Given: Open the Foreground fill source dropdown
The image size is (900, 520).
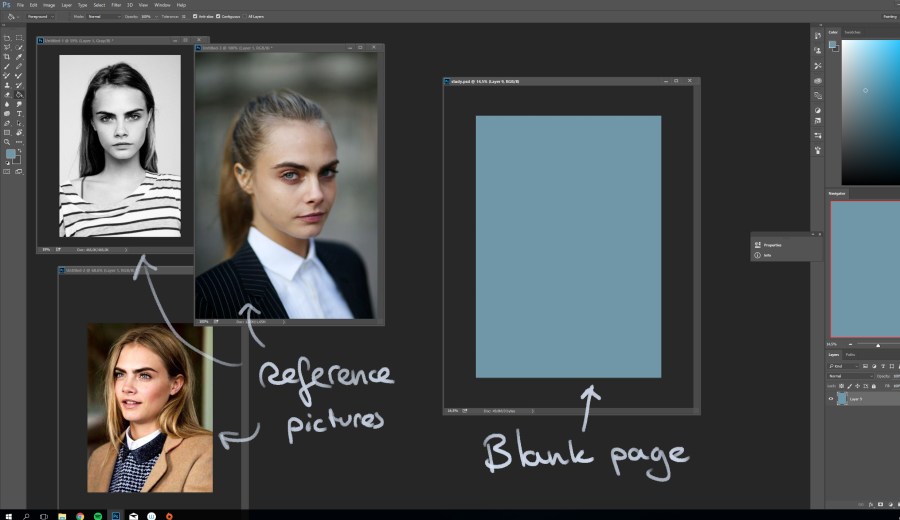Looking at the screenshot, I should coord(40,16).
